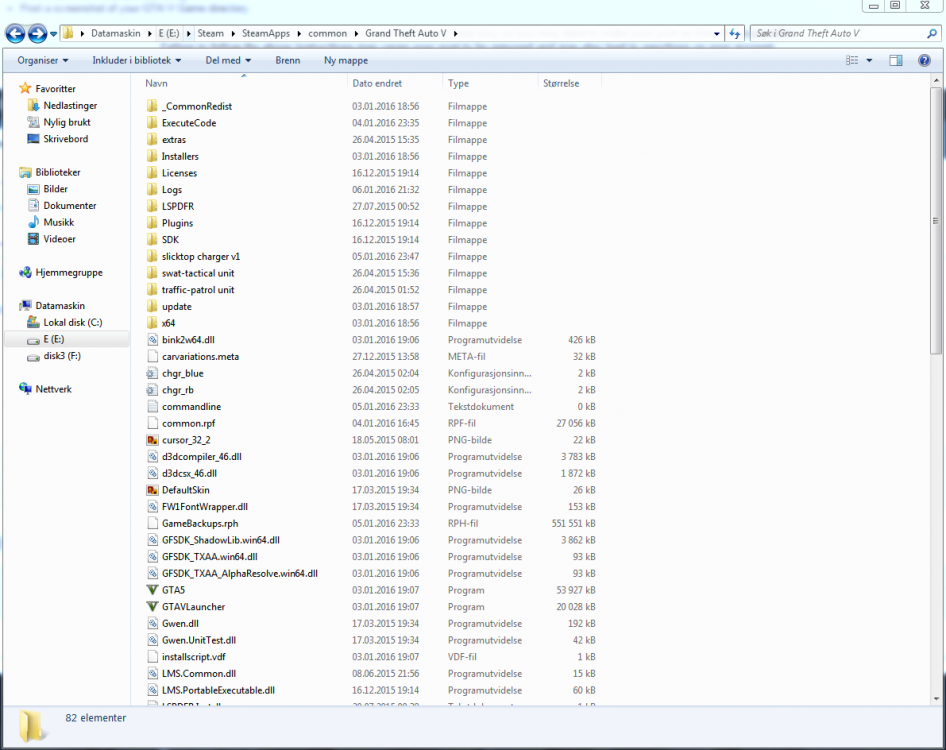Select DefaultSkin PNG image icon
The height and width of the screenshot is (750, 946).
[x=153, y=490]
